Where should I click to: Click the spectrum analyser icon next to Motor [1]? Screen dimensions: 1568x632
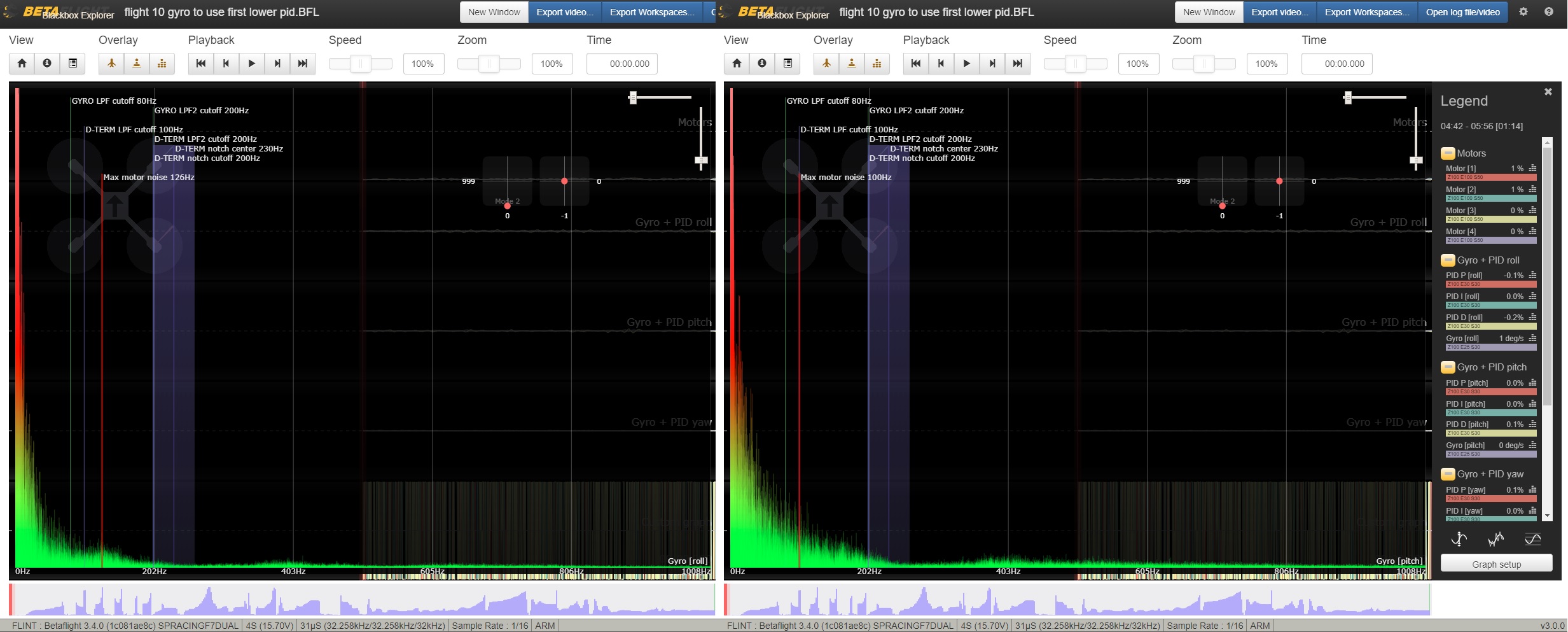(1532, 169)
